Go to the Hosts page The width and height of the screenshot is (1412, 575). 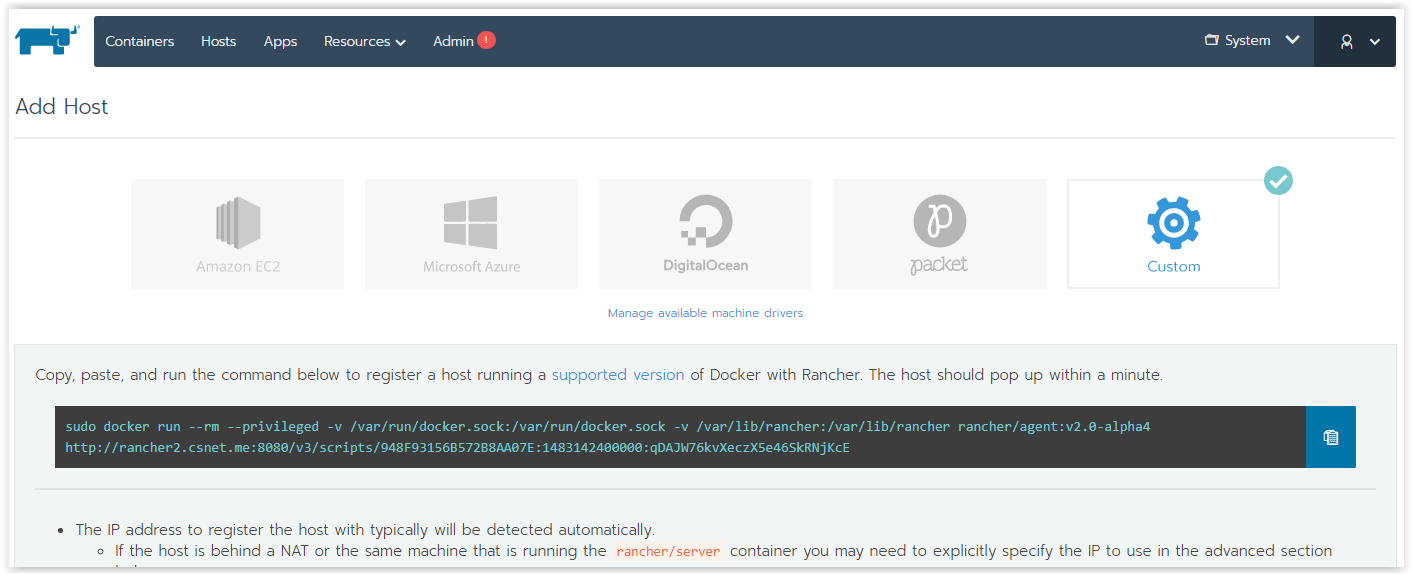pos(218,41)
